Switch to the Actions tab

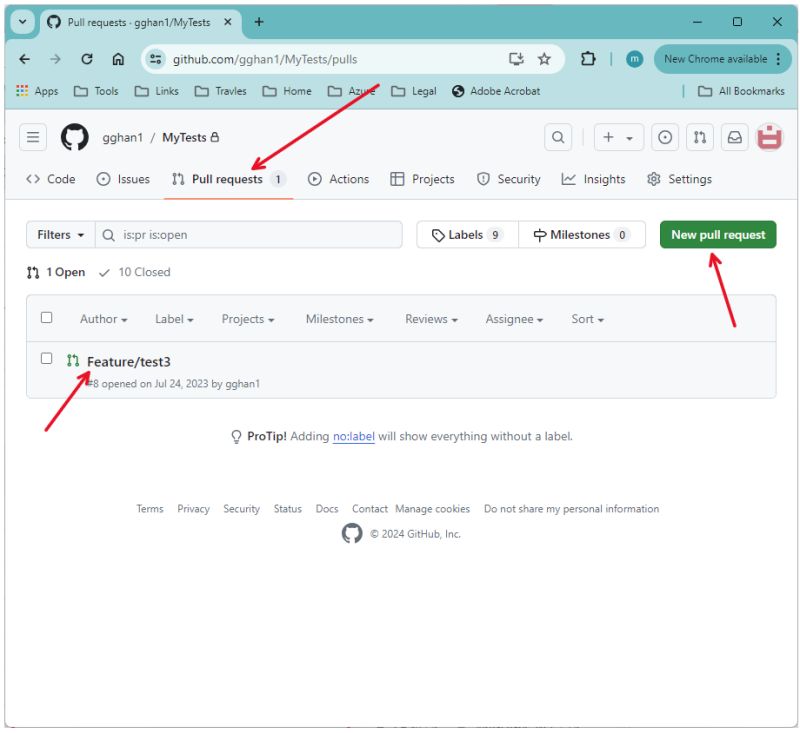[338, 179]
